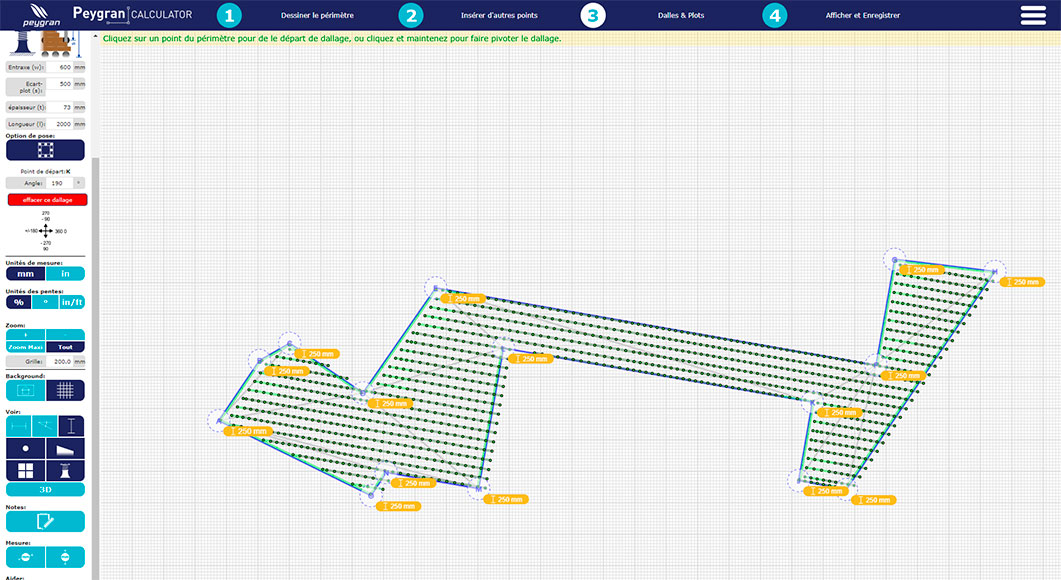Click the épaisseur (t) input field
The width and height of the screenshot is (1061, 580).
[x=59, y=107]
